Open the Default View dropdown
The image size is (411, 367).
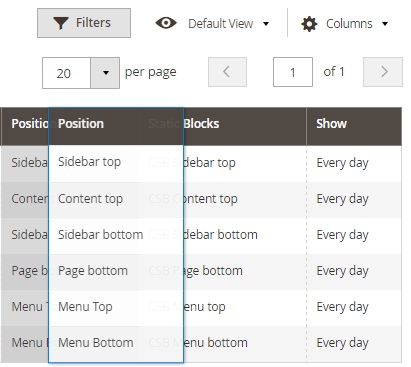pos(229,24)
